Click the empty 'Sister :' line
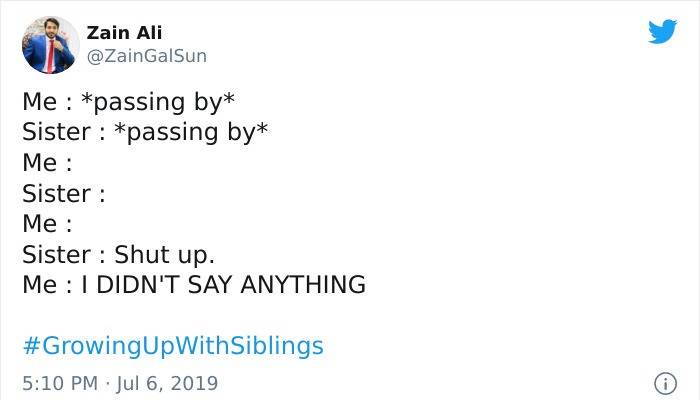 pyautogui.click(x=64, y=193)
